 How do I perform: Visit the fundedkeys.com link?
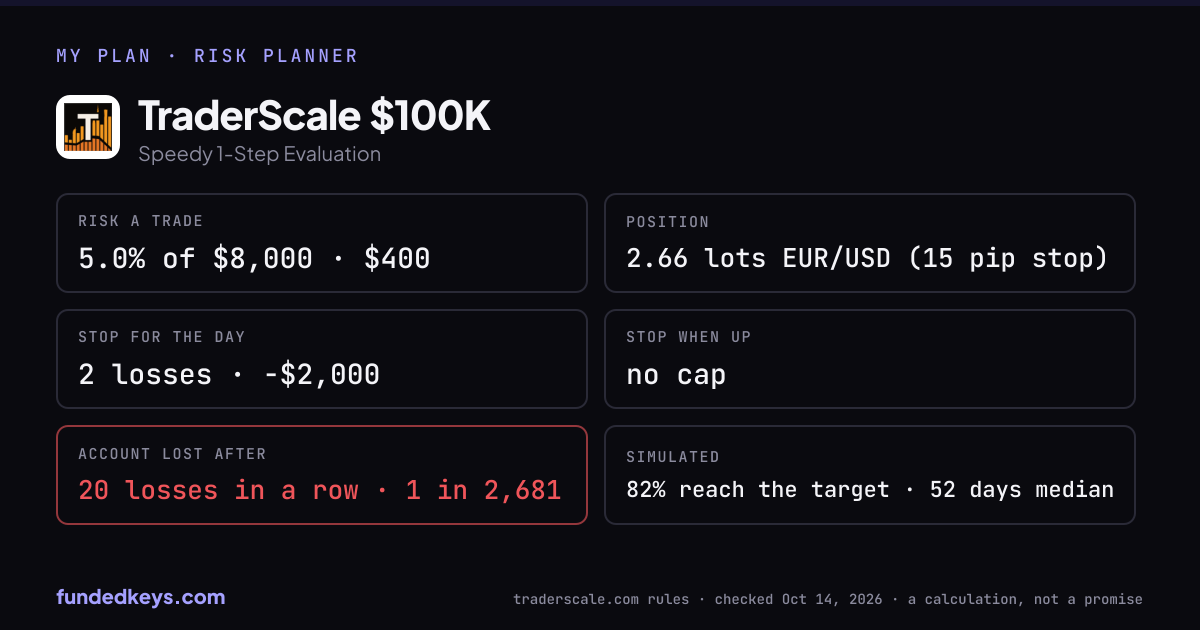coord(141,597)
